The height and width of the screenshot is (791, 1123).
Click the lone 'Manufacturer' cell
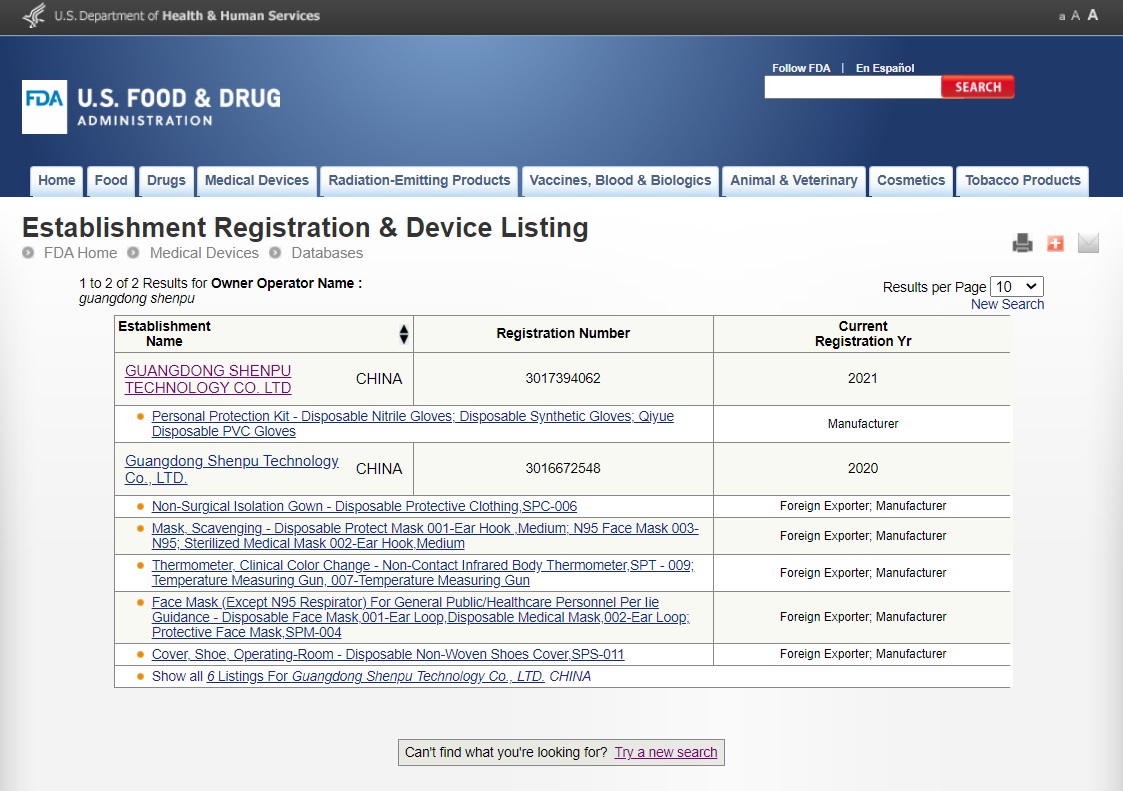point(862,423)
